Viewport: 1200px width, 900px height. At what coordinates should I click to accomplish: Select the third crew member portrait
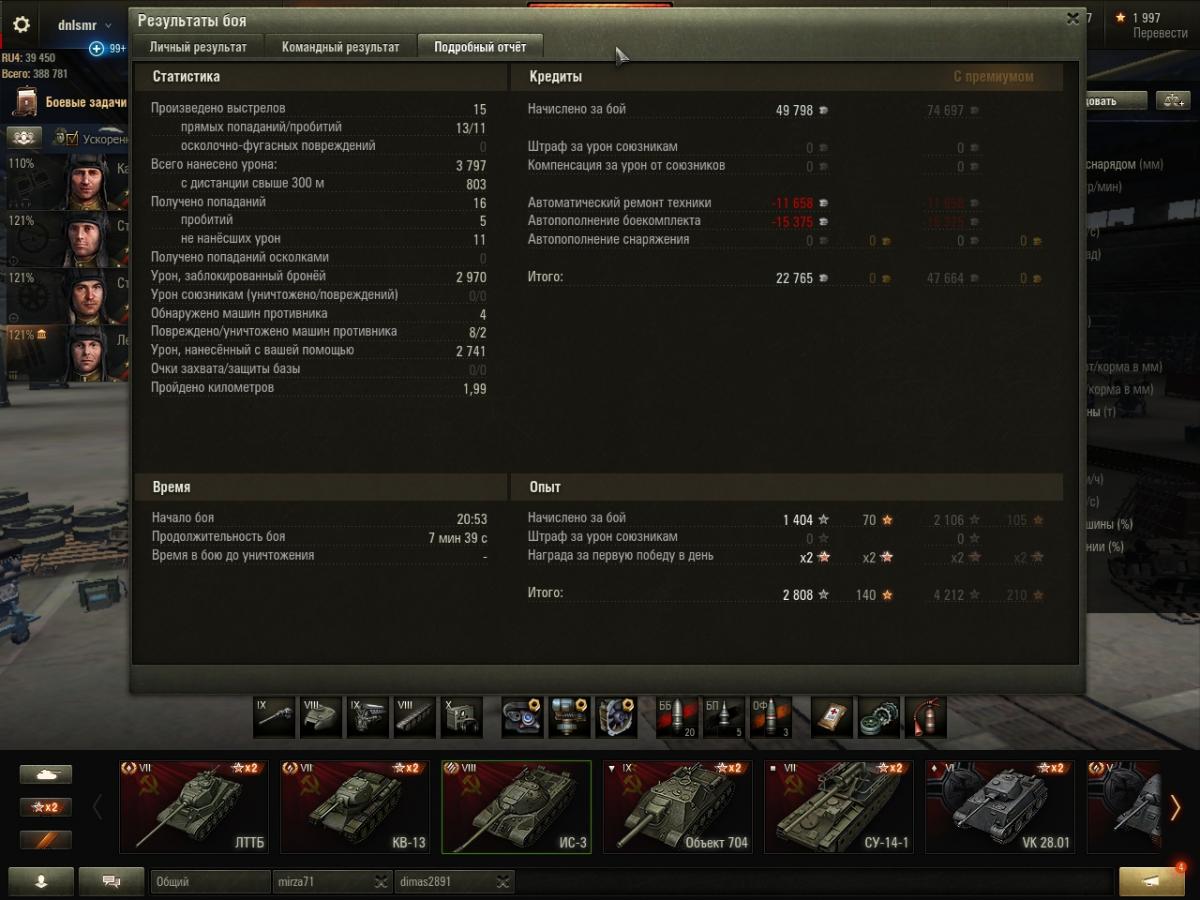point(88,296)
